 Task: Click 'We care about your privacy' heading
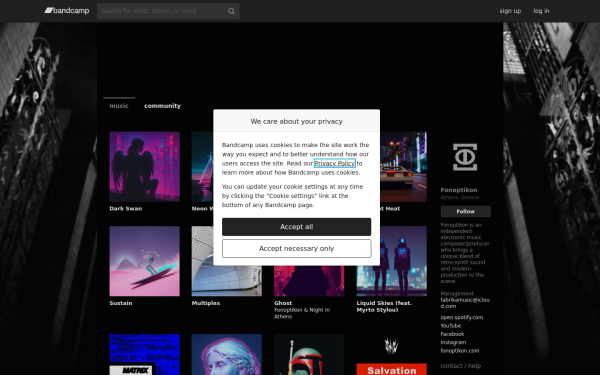tap(297, 121)
